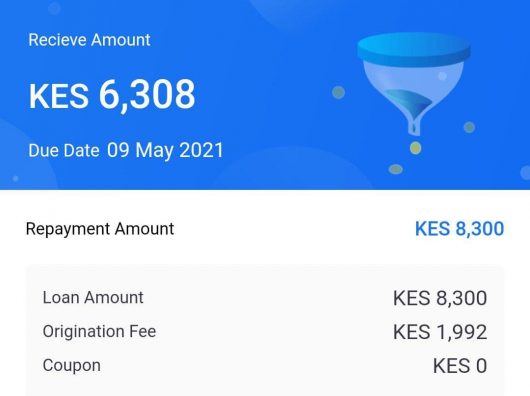Click the lowest coin under funnel
This screenshot has width=530, height=396.
tap(396, 169)
